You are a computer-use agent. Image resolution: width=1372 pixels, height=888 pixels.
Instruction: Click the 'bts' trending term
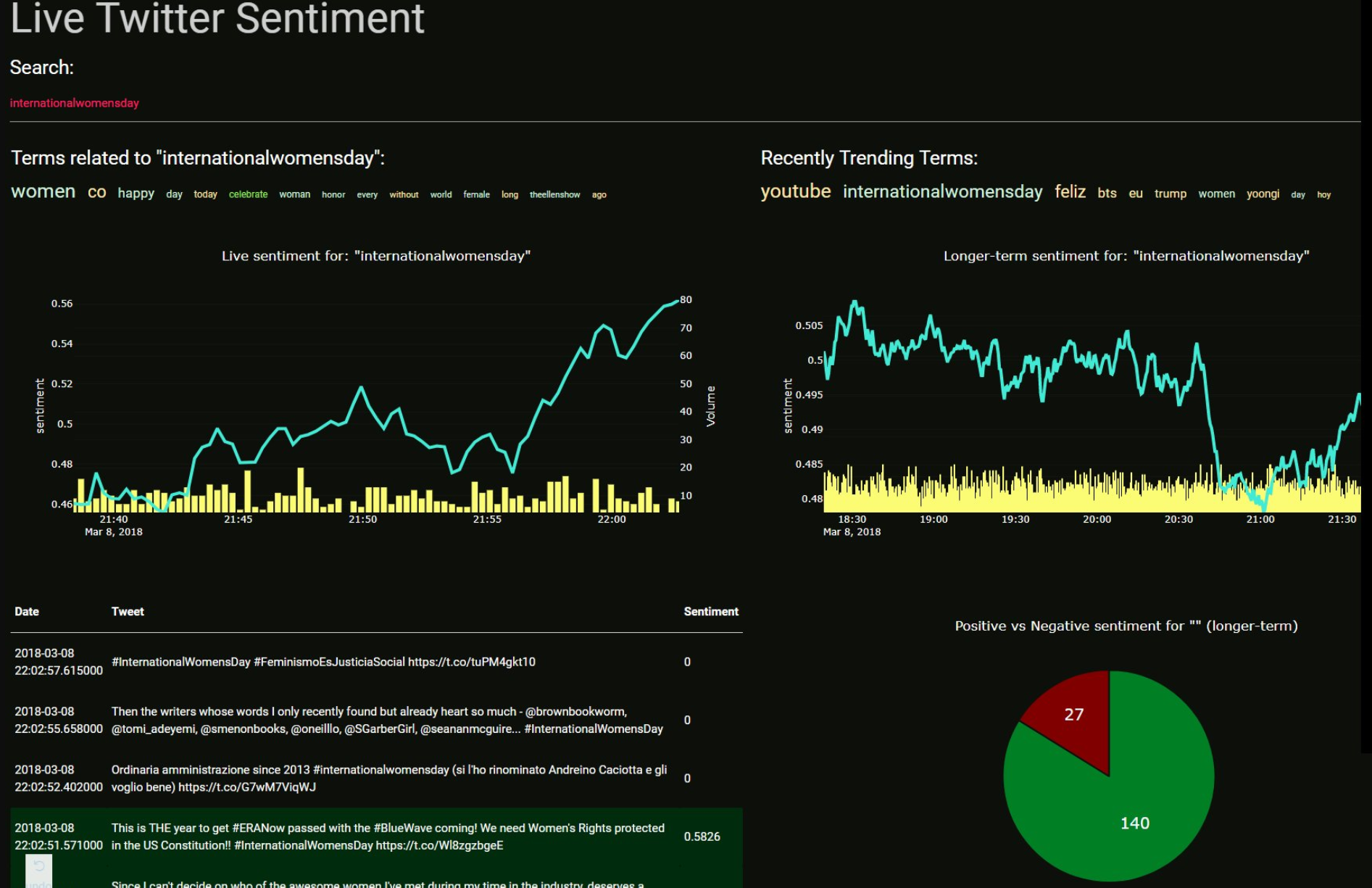click(1107, 194)
